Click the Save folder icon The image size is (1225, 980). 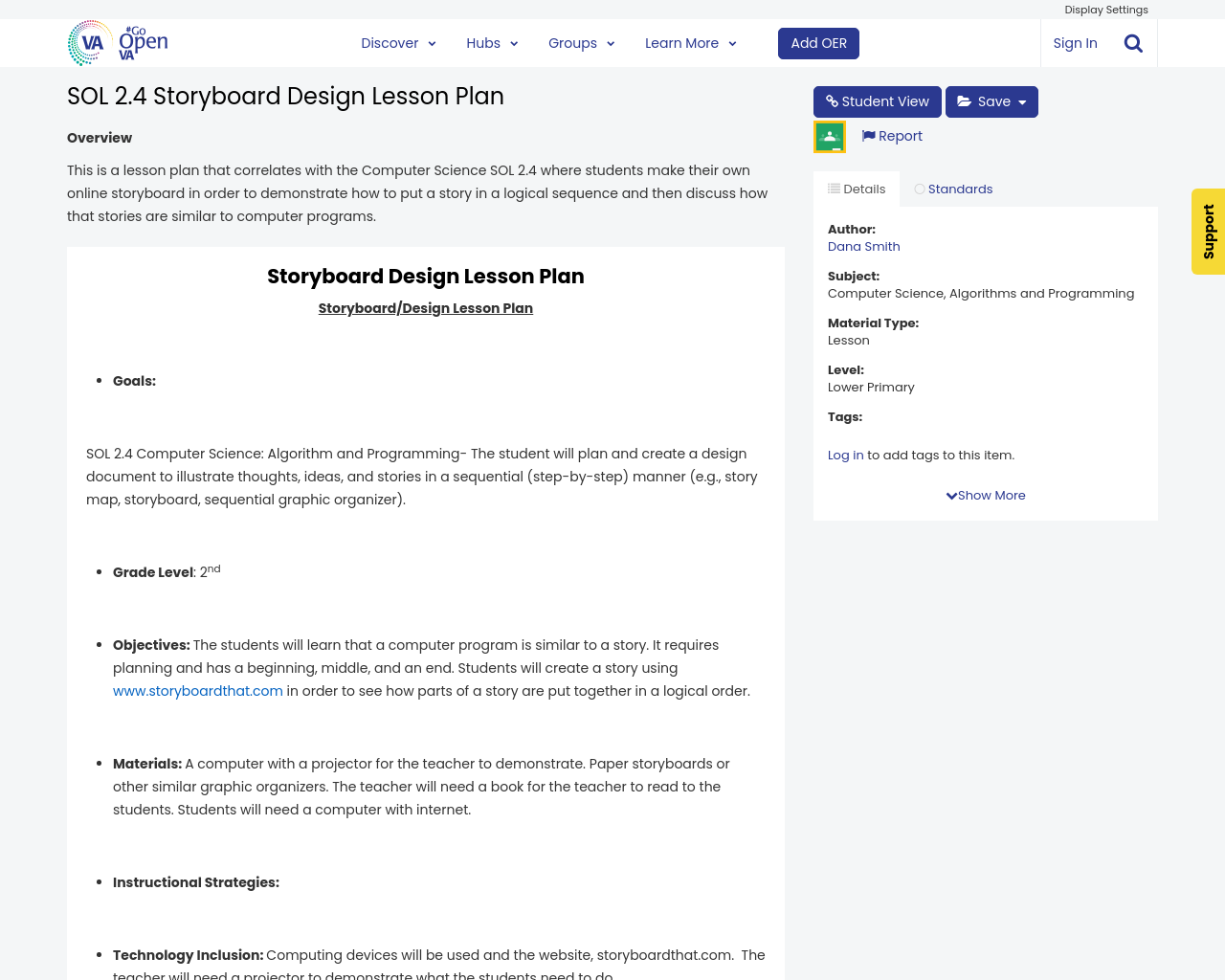pyautogui.click(x=966, y=100)
